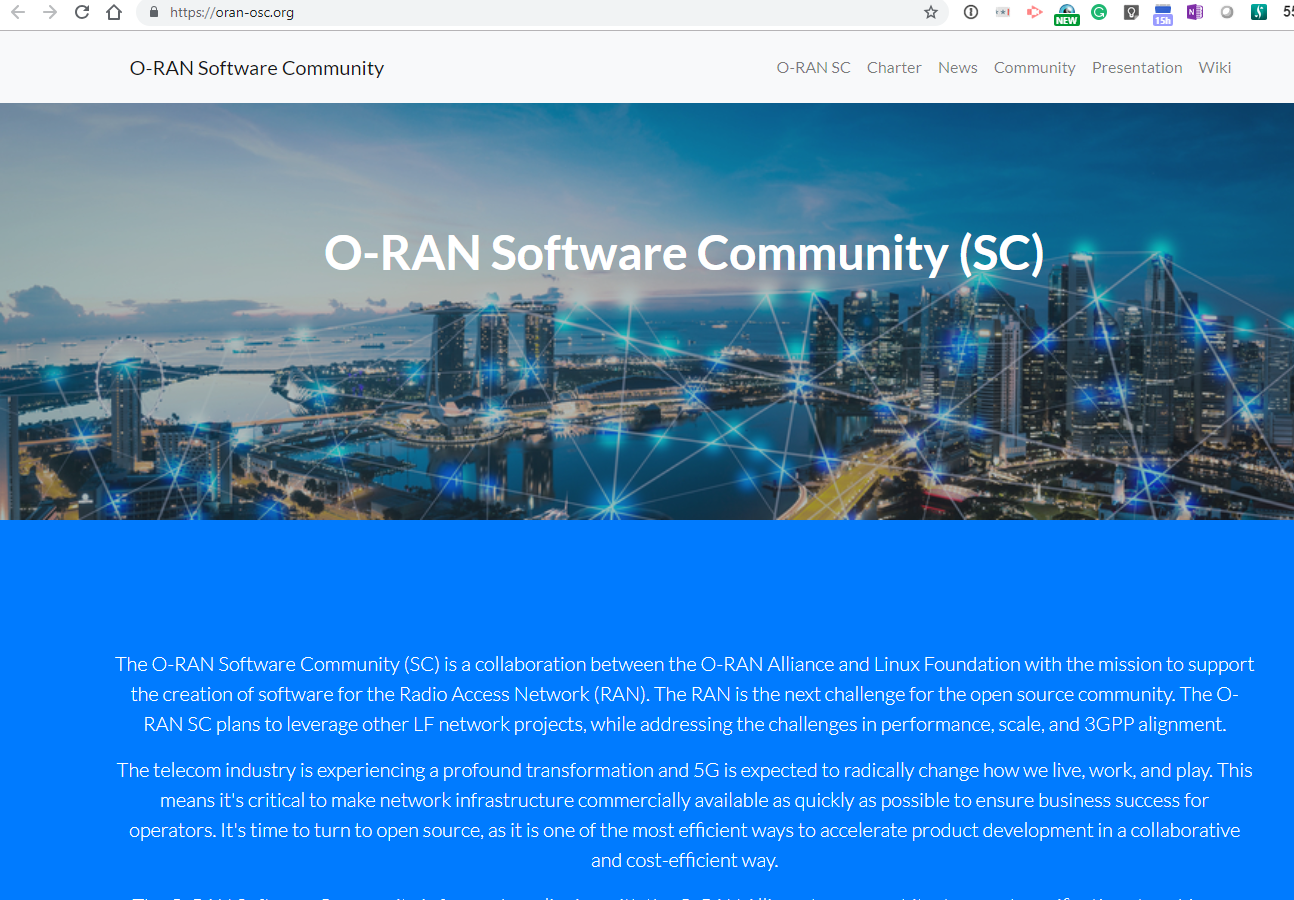
Task: Click the red arrow-shaped extension icon
Action: tap(1035, 12)
